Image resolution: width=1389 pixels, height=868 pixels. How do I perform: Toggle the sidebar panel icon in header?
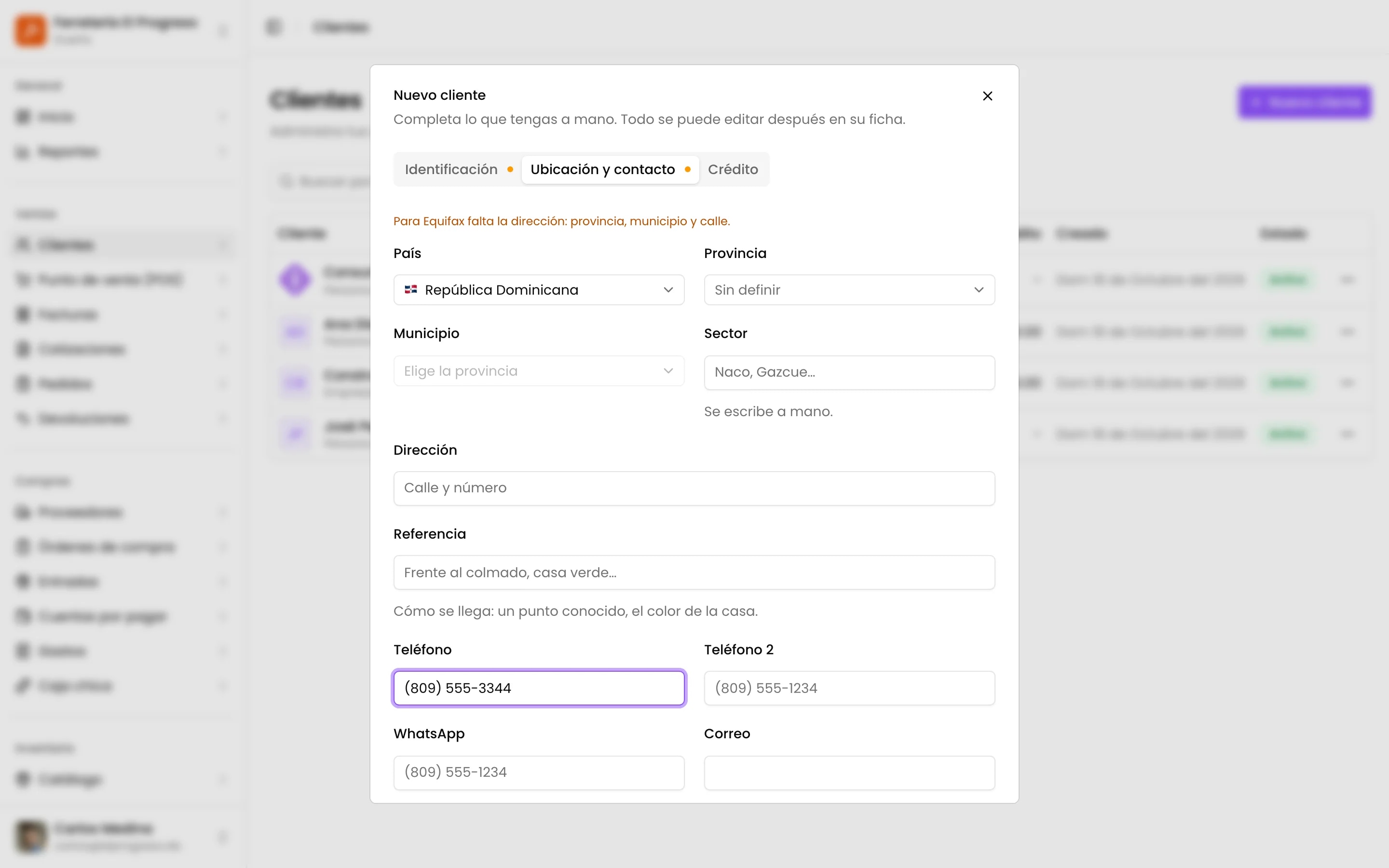[274, 27]
